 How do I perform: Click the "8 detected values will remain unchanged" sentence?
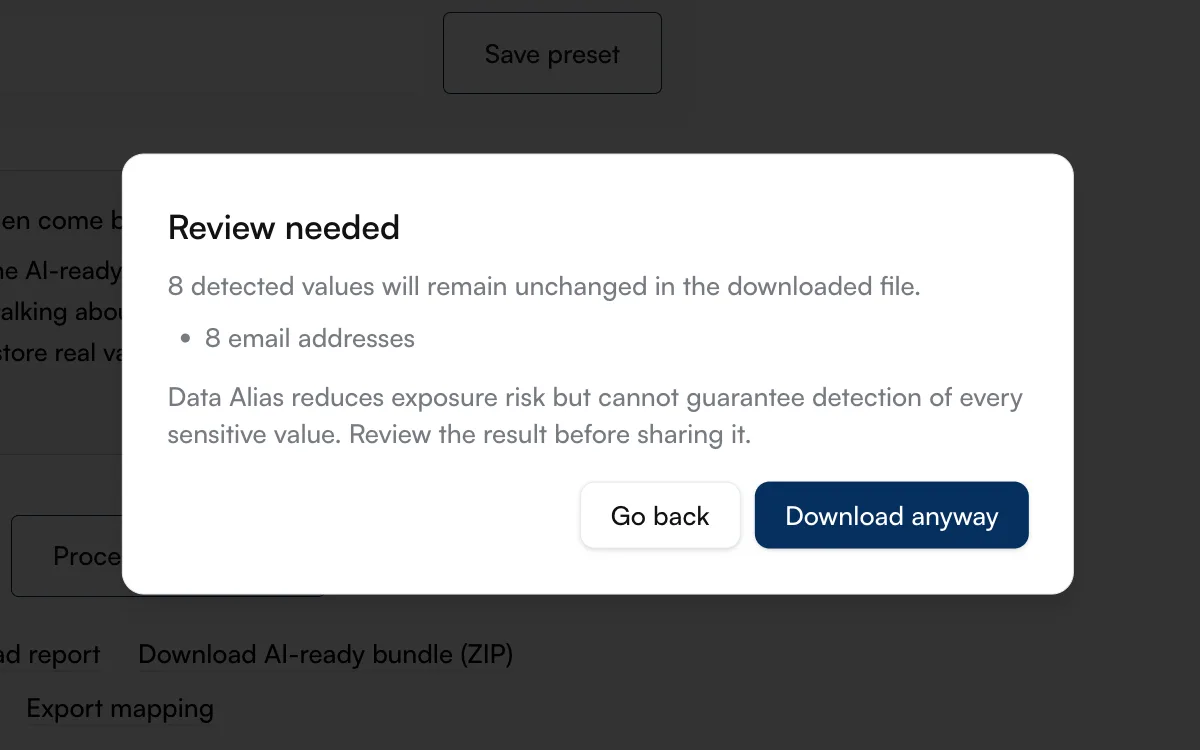point(544,287)
